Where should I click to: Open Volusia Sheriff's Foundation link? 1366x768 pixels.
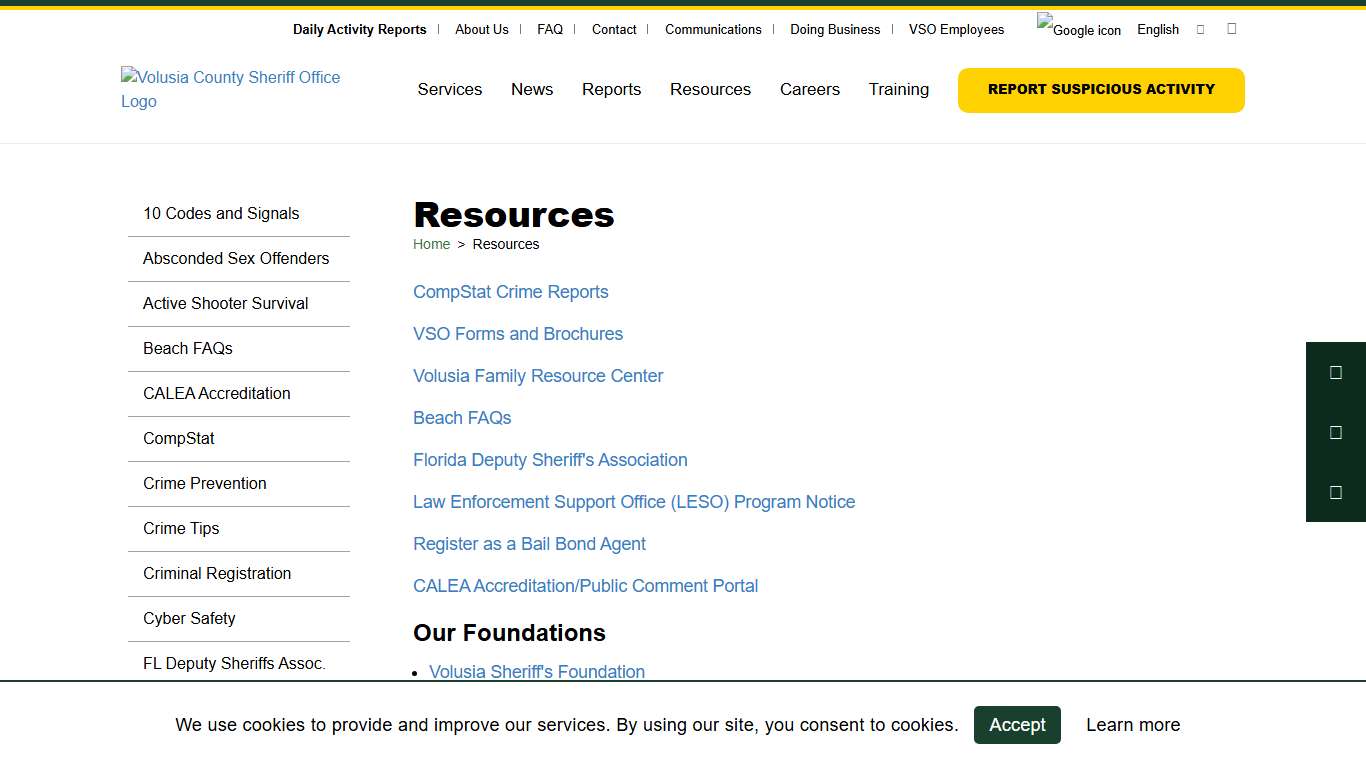(x=537, y=671)
